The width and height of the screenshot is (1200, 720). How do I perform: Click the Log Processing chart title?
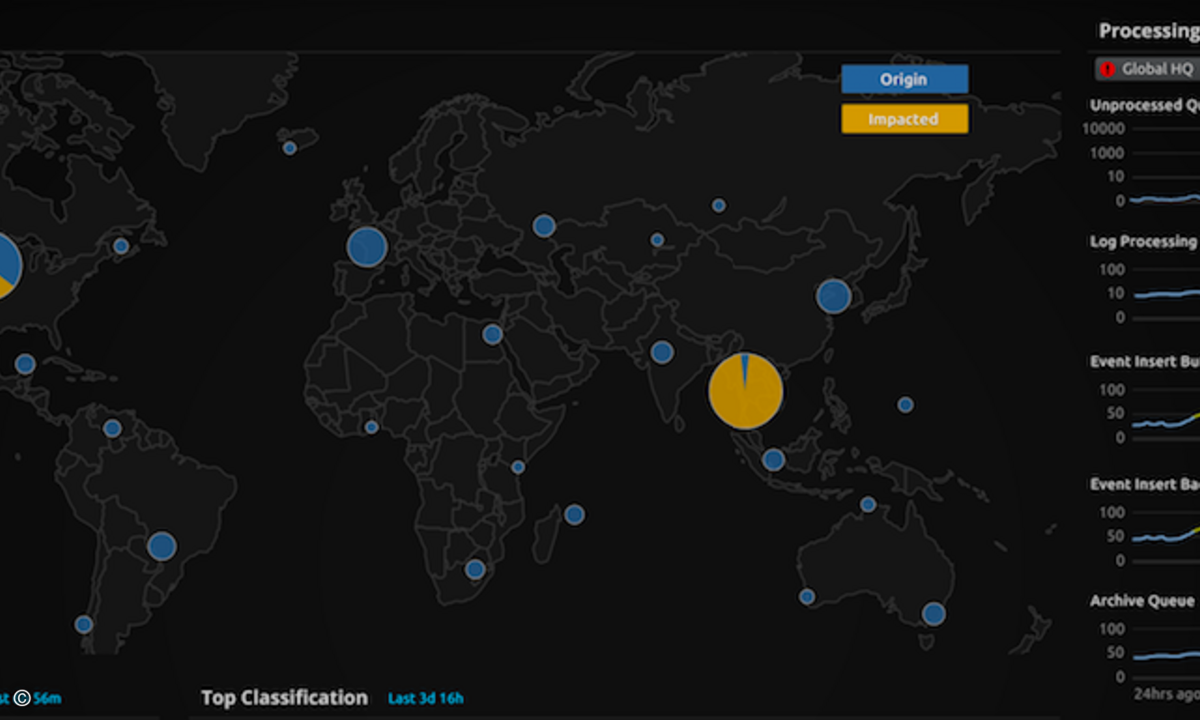pos(1143,241)
